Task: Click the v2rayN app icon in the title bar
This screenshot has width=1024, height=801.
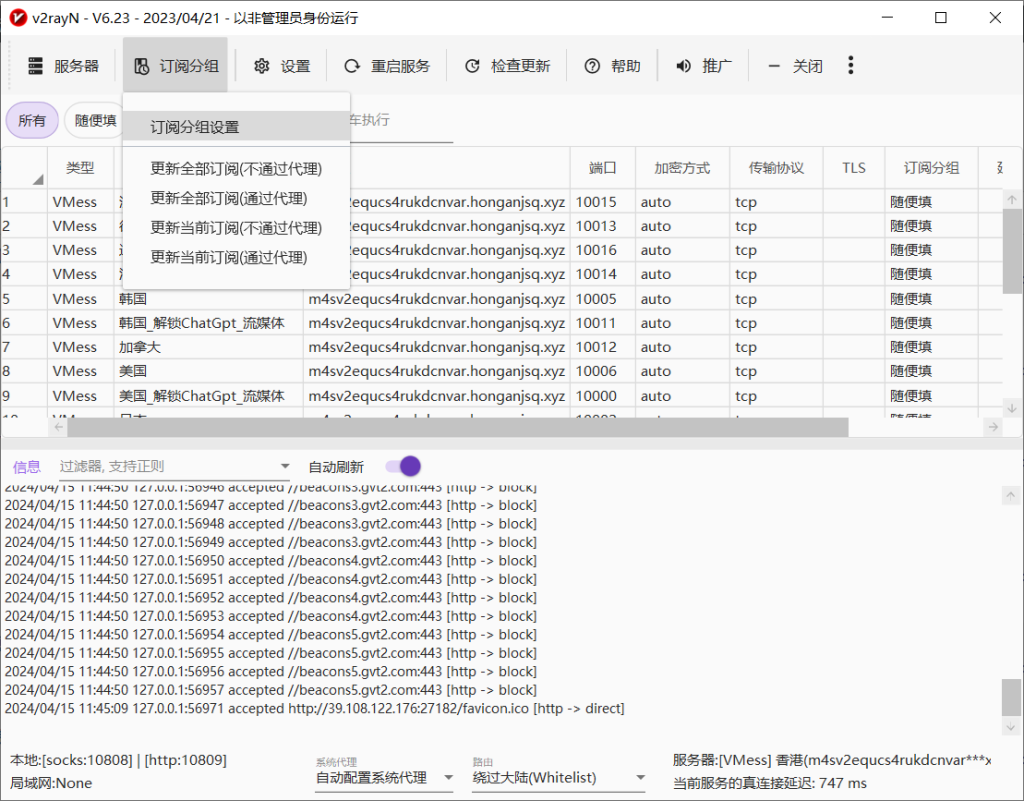Action: [17, 17]
